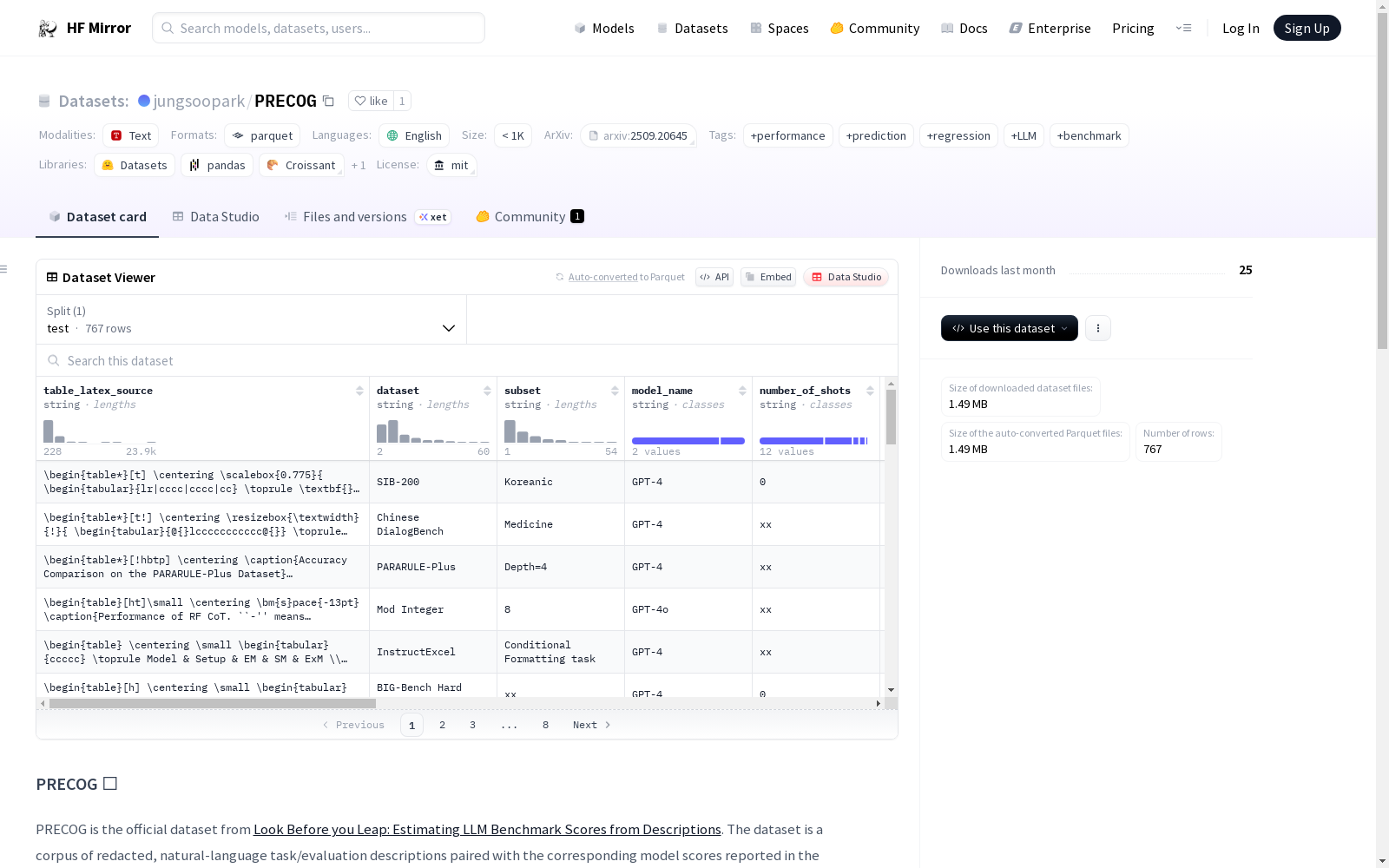The image size is (1389, 868).
Task: Click the heart like icon
Action: click(360, 101)
